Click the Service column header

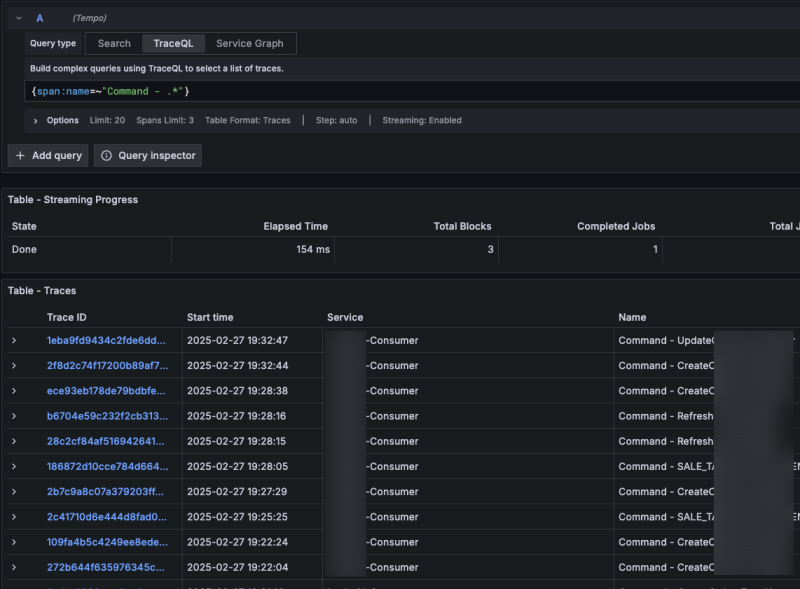click(x=345, y=317)
